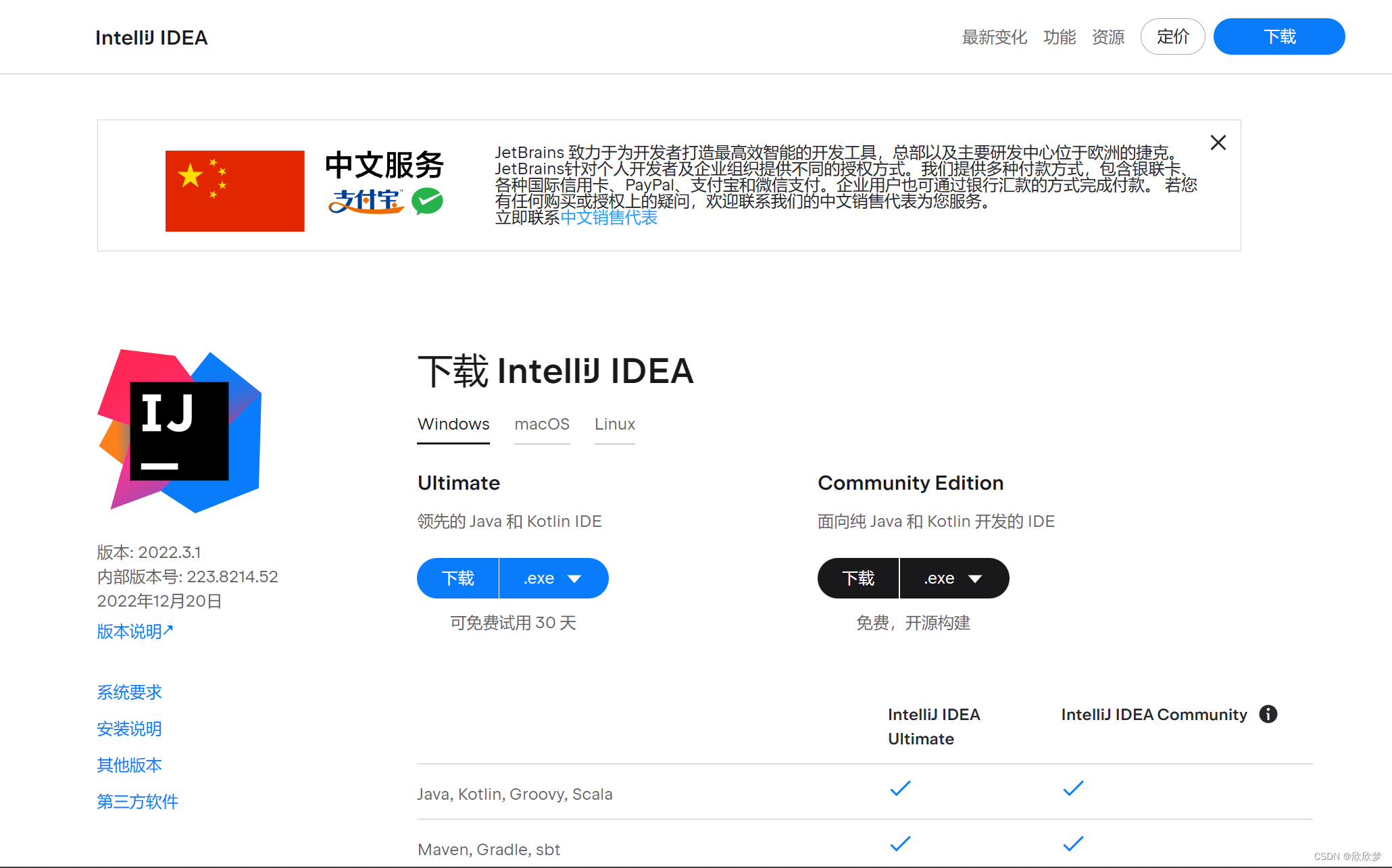The height and width of the screenshot is (868, 1392).
Task: Open the 功能 menu item
Action: point(1059,37)
